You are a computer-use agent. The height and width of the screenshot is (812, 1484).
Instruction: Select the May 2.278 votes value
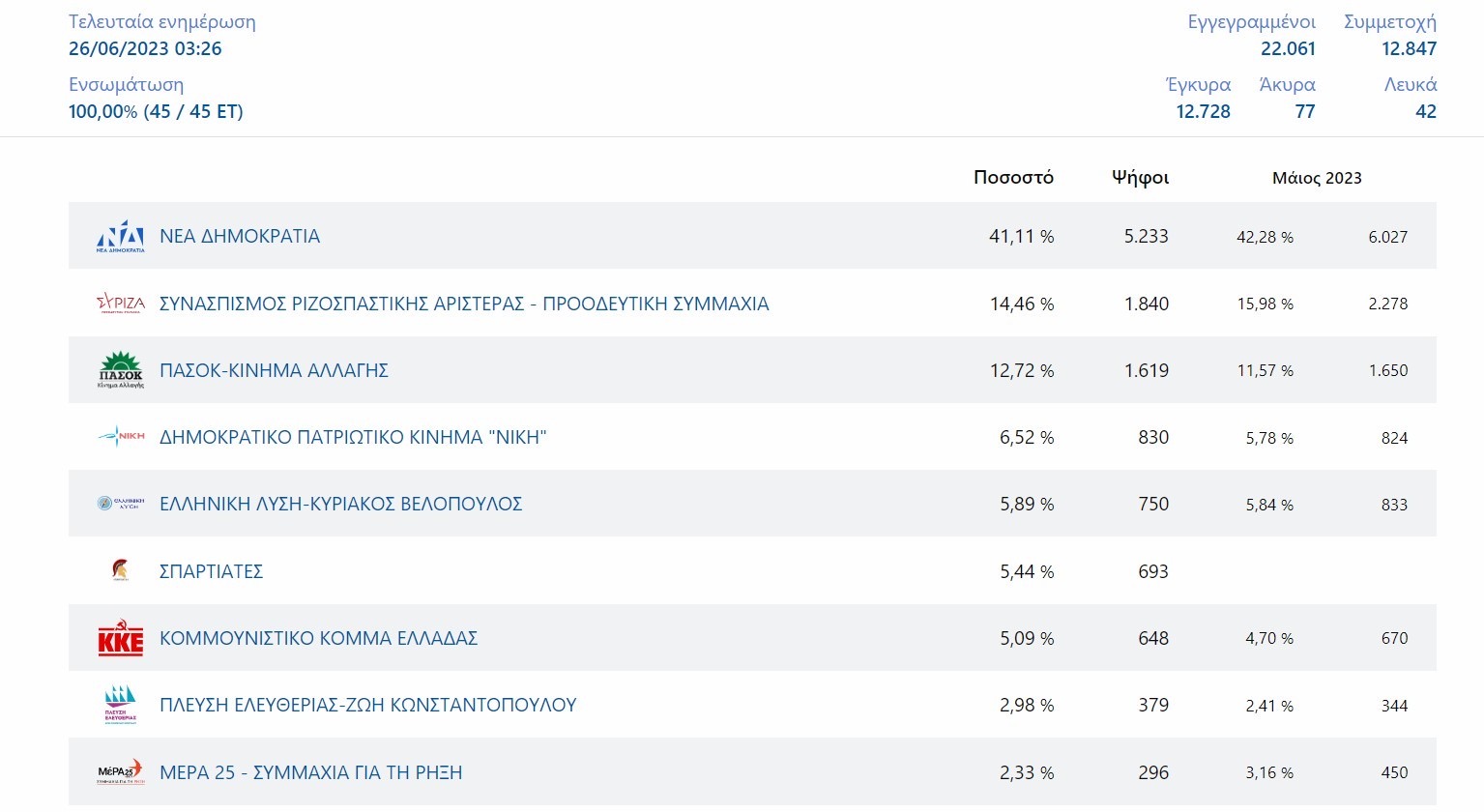coord(1387,304)
